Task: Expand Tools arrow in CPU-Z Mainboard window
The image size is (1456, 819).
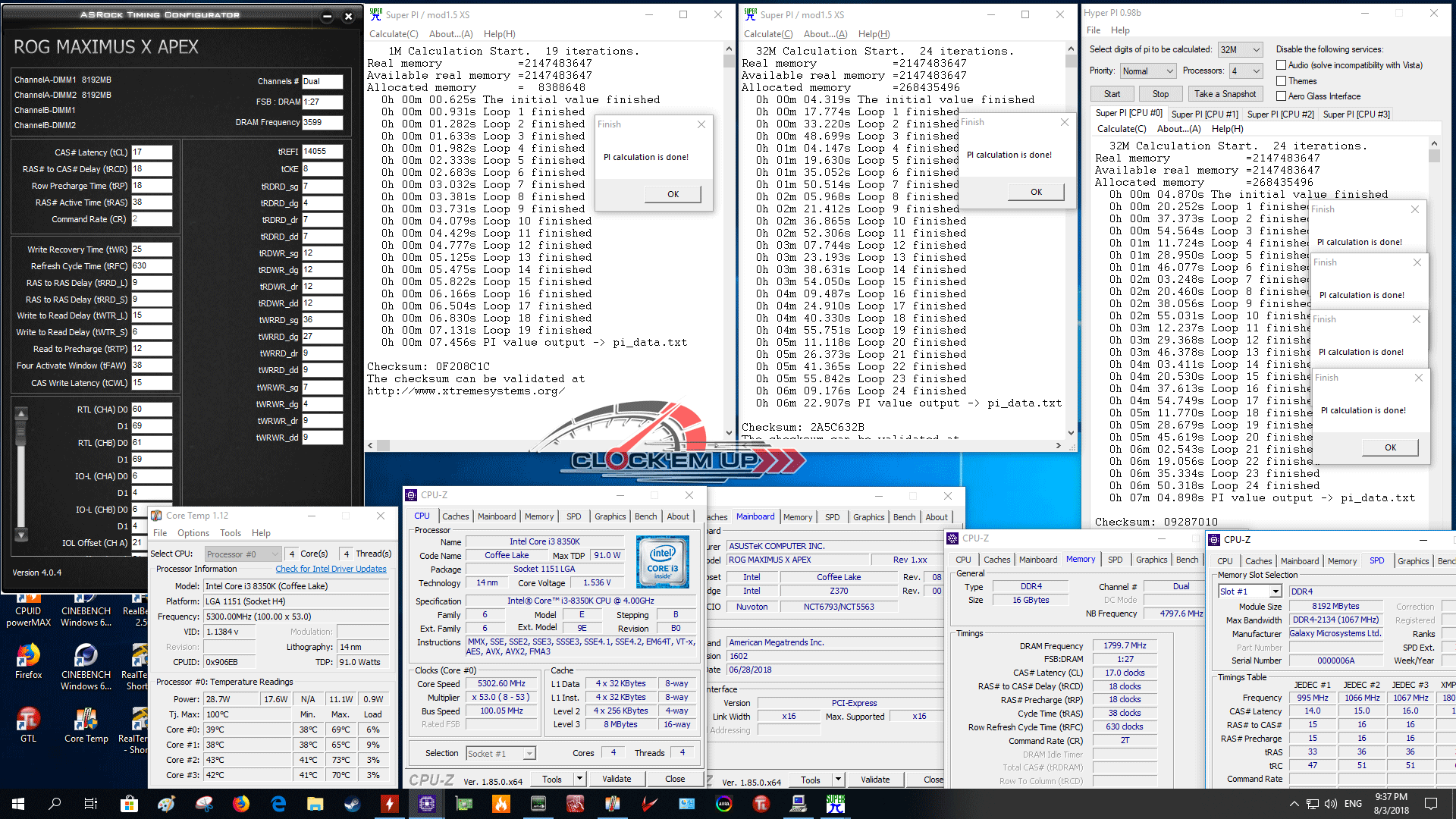Action: click(x=838, y=780)
